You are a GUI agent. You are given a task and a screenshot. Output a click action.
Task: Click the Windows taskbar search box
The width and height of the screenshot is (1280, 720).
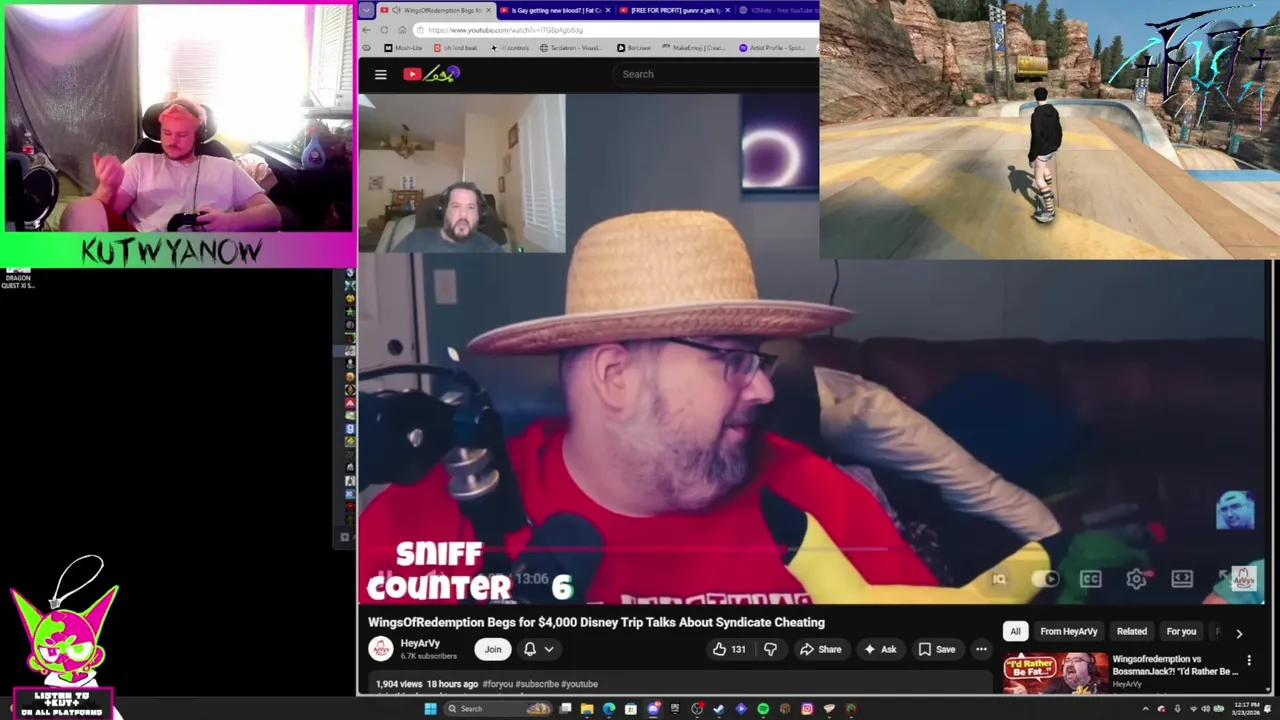pyautogui.click(x=498, y=709)
